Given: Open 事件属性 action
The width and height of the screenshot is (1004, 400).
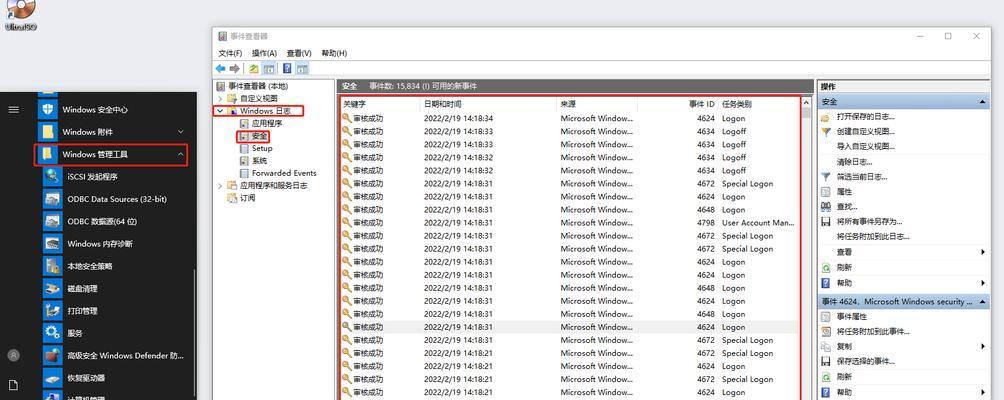Looking at the screenshot, I should pyautogui.click(x=852, y=316).
